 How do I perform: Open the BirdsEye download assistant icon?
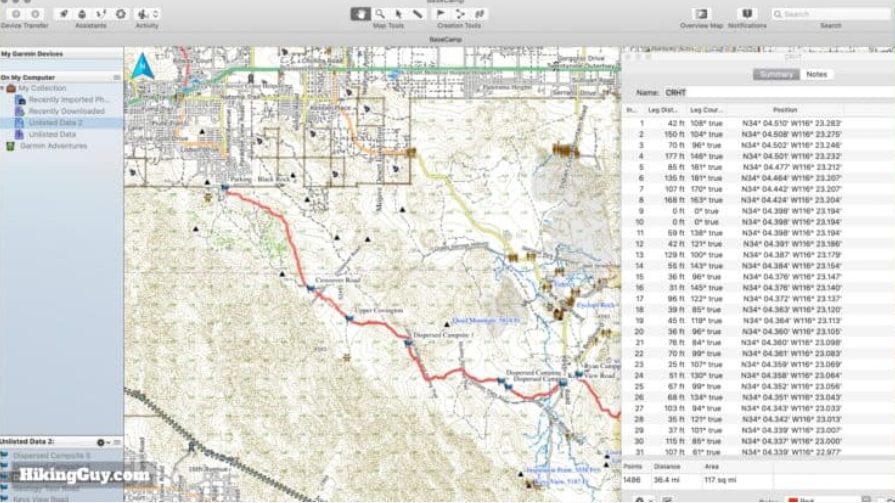pyautogui.click(x=120, y=14)
